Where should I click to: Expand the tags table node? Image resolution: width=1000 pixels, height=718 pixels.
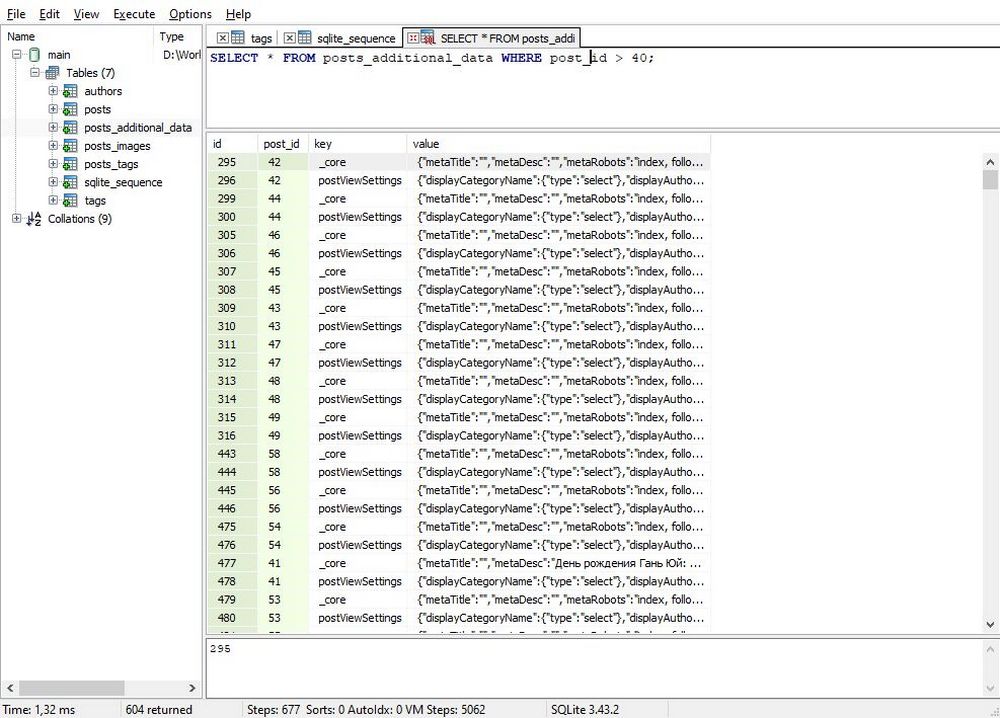coord(54,200)
